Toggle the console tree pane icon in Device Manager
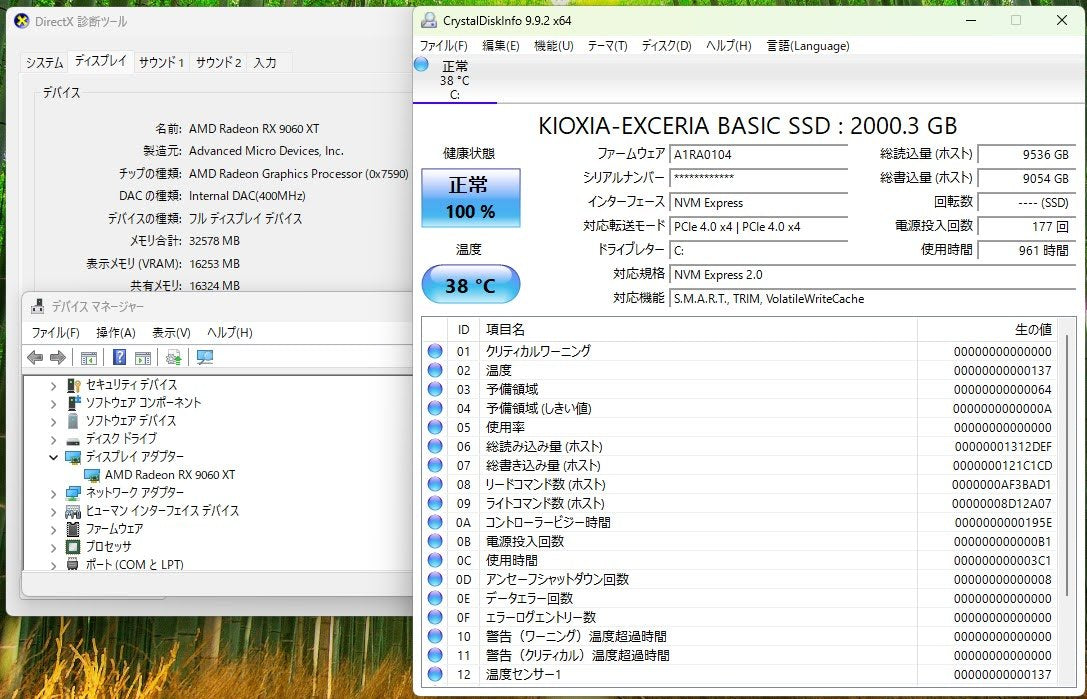 click(x=89, y=358)
